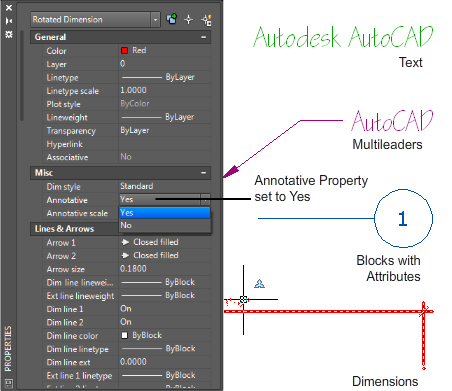Click the Arrow 2 Closed filled value

pyautogui.click(x=165, y=256)
